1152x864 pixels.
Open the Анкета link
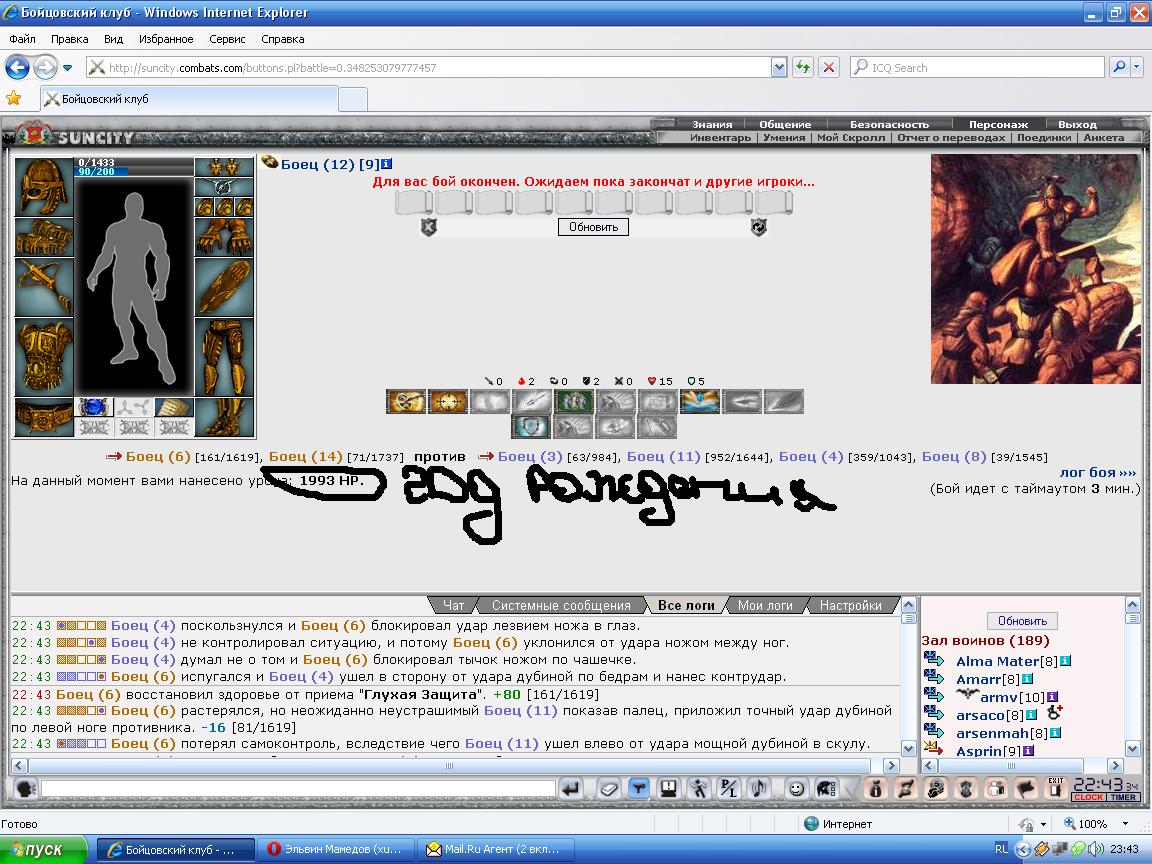[x=1104, y=137]
